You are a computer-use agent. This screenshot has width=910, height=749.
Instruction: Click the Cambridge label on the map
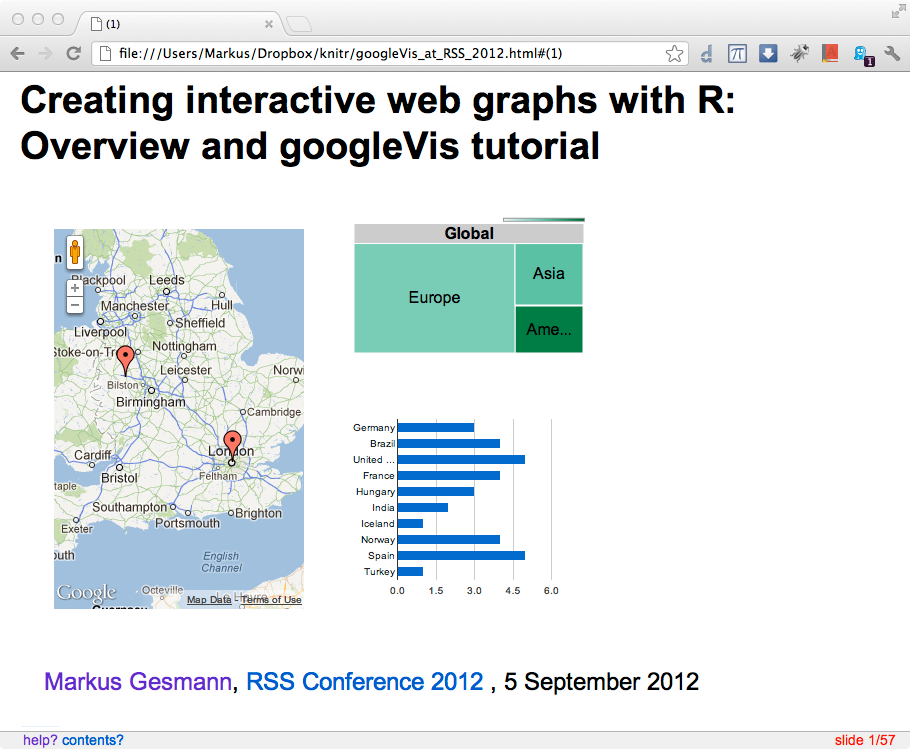point(274,412)
